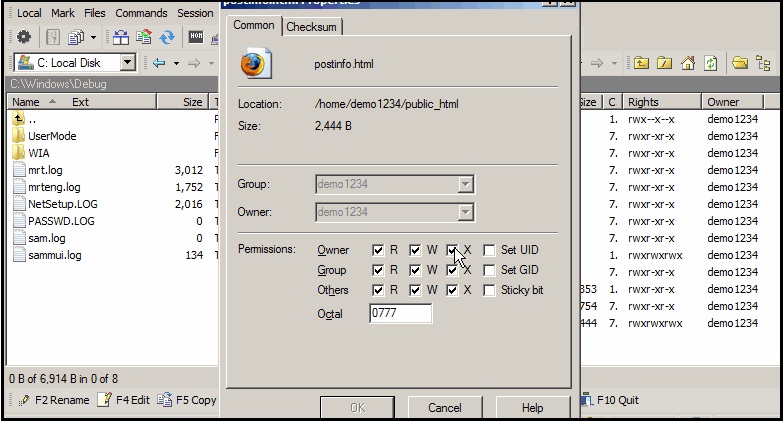783x421 pixels.
Task: Toggle Owner R permission checkbox
Action: (x=378, y=250)
